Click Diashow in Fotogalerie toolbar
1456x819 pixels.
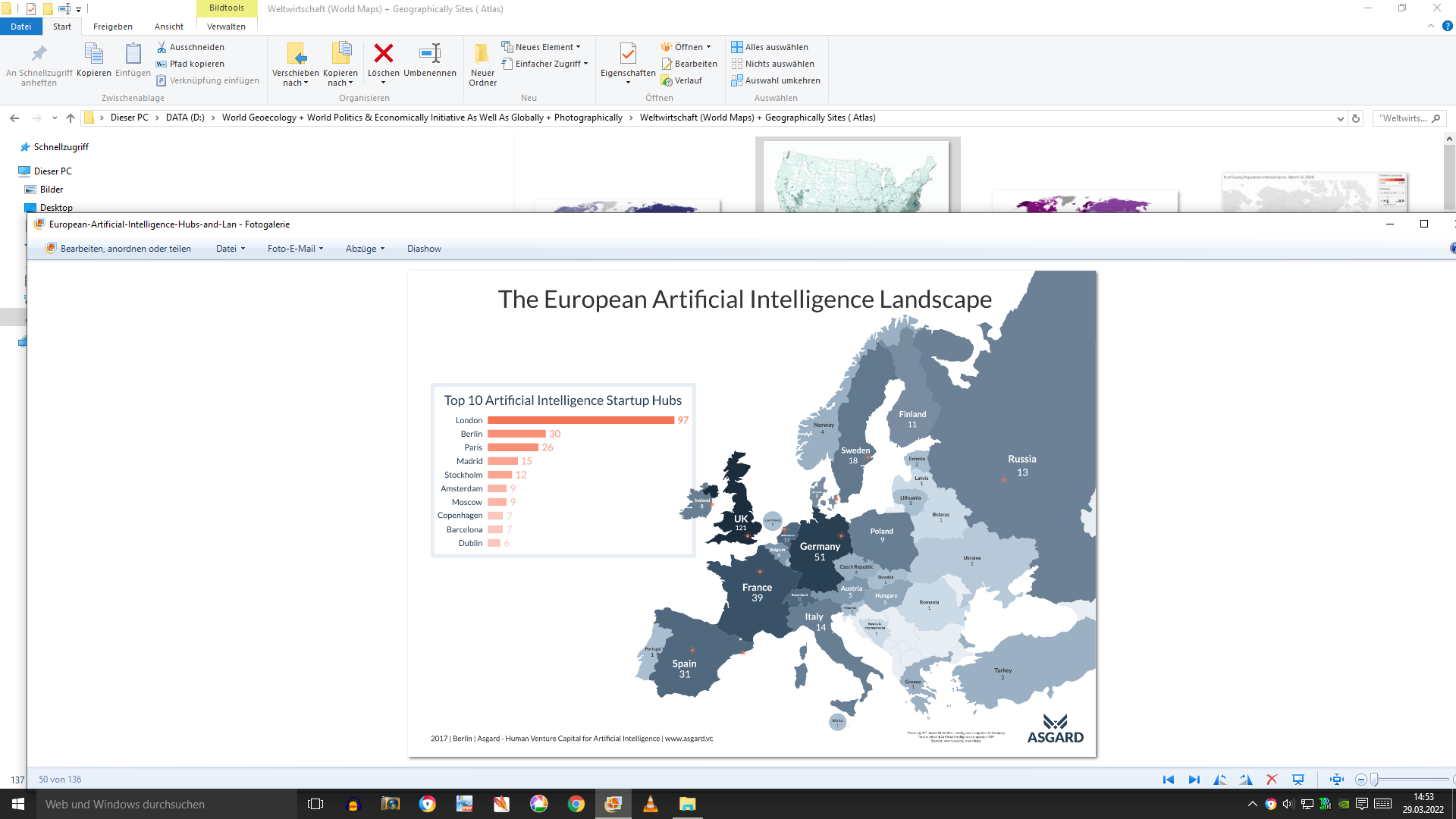click(x=424, y=249)
